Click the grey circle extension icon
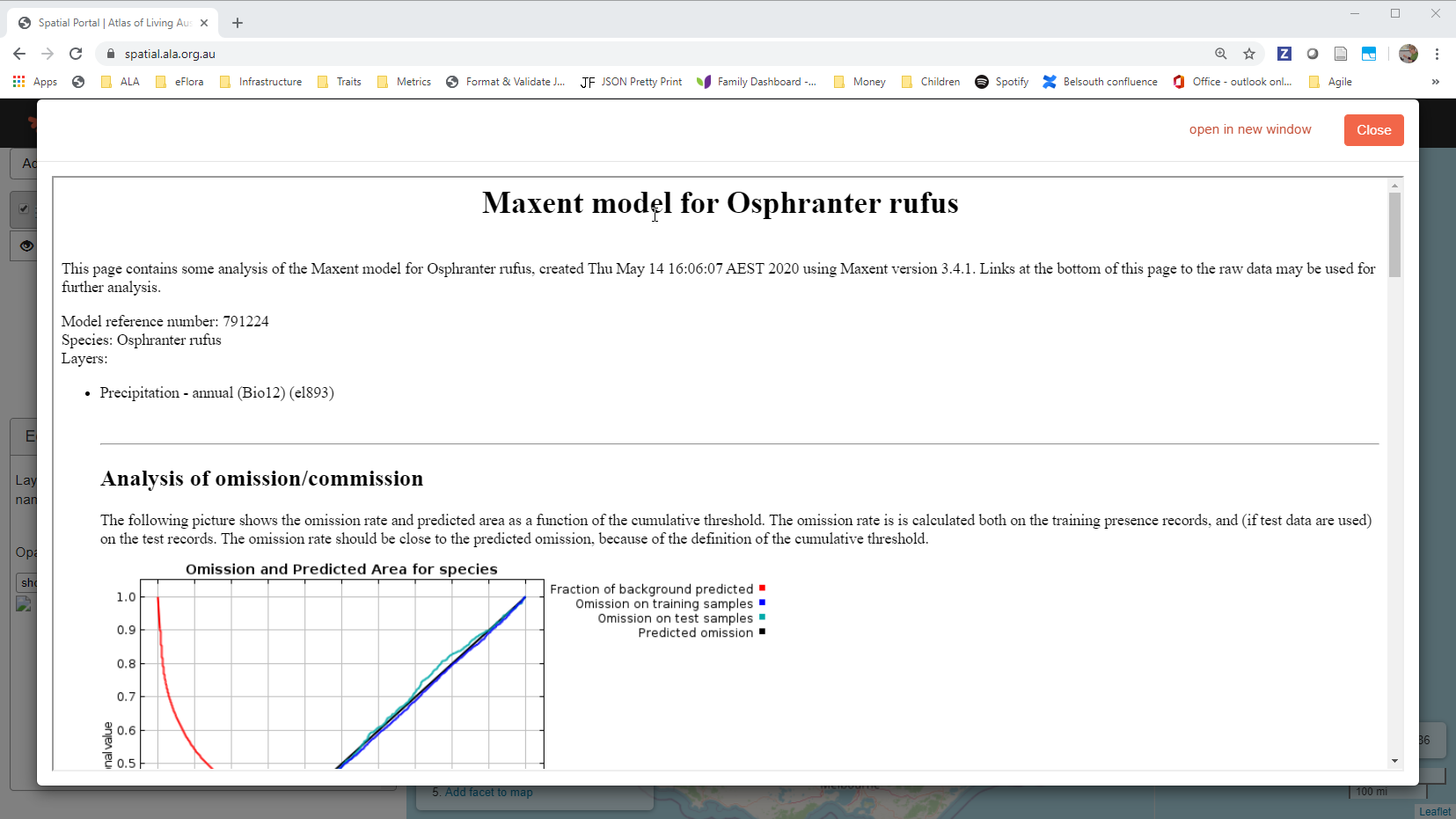1456x819 pixels. pyautogui.click(x=1313, y=54)
